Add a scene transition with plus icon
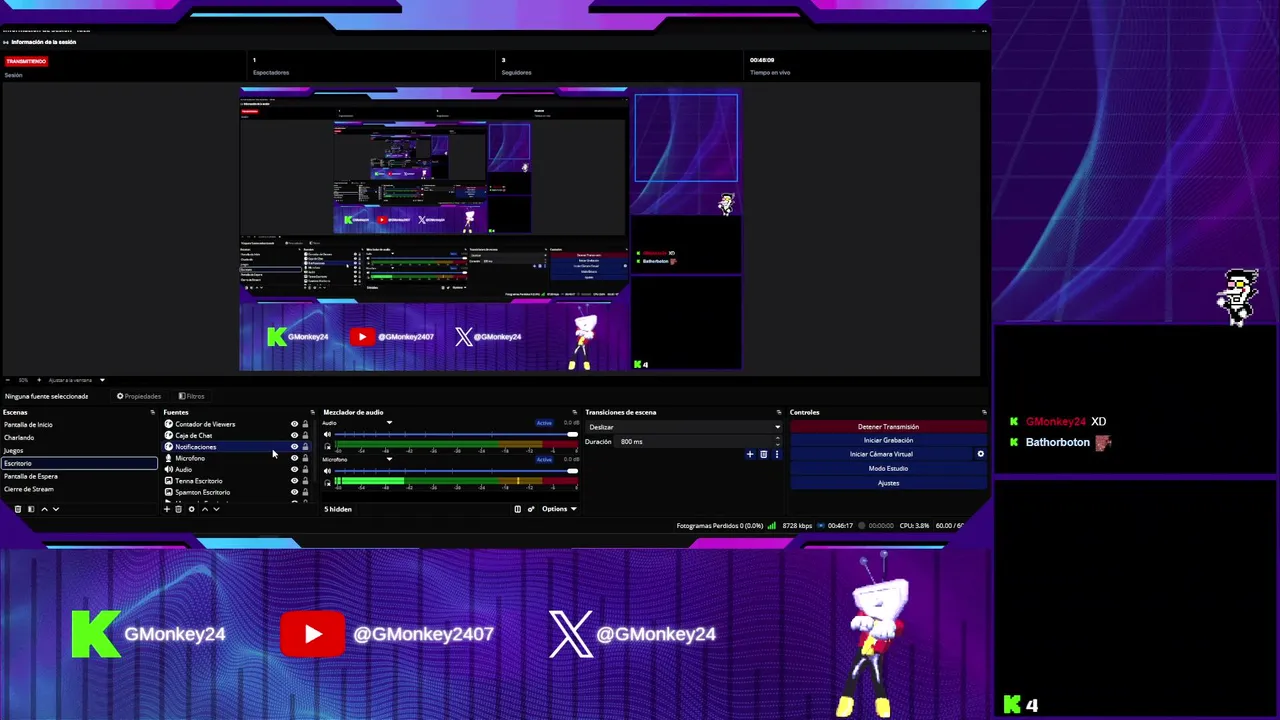1280x720 pixels. (750, 454)
